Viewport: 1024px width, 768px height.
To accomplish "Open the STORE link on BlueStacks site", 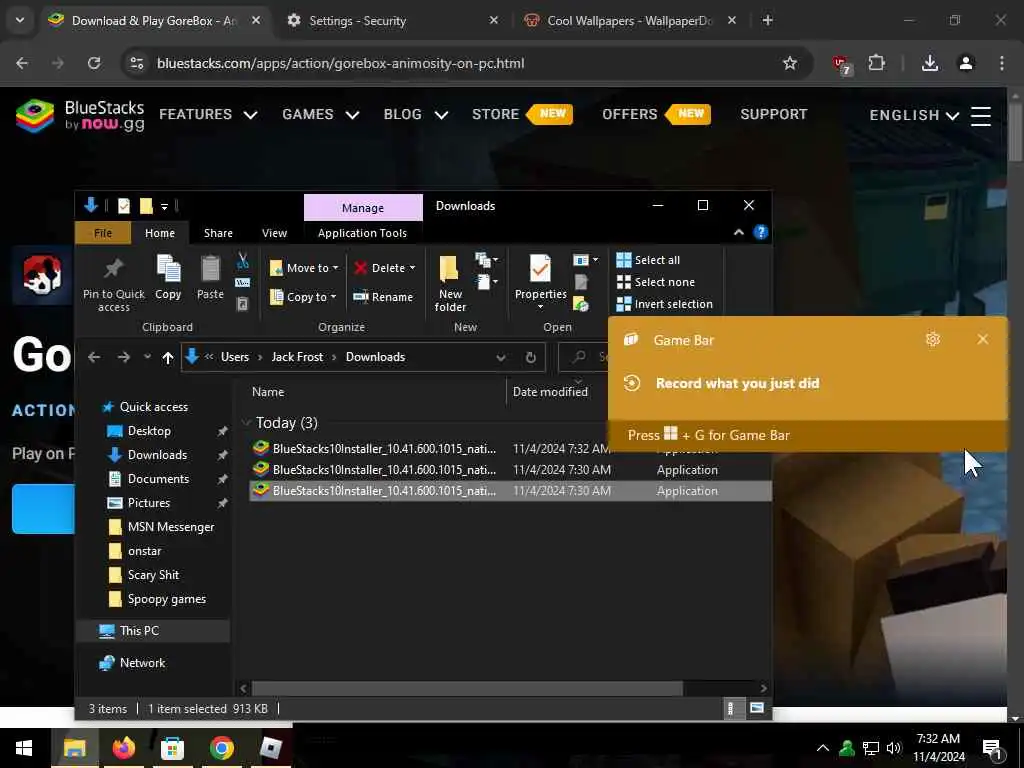I will pos(496,114).
